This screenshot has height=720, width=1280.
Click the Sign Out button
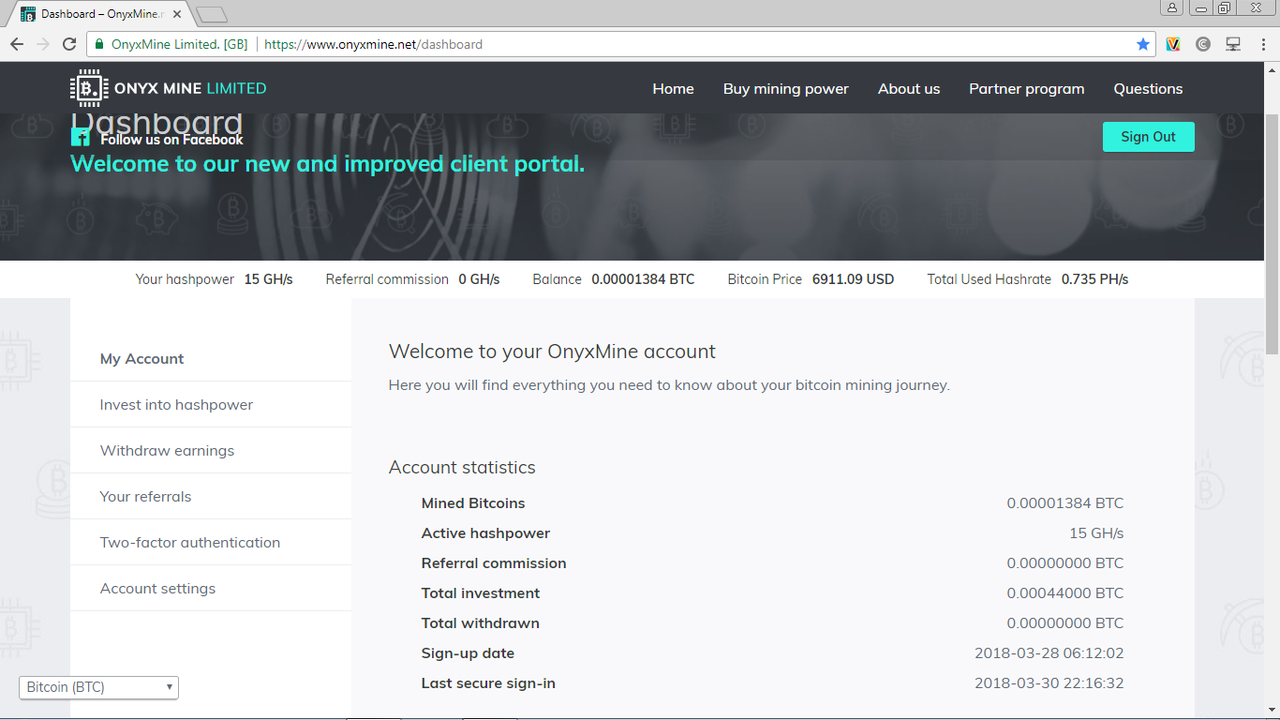tap(1148, 137)
